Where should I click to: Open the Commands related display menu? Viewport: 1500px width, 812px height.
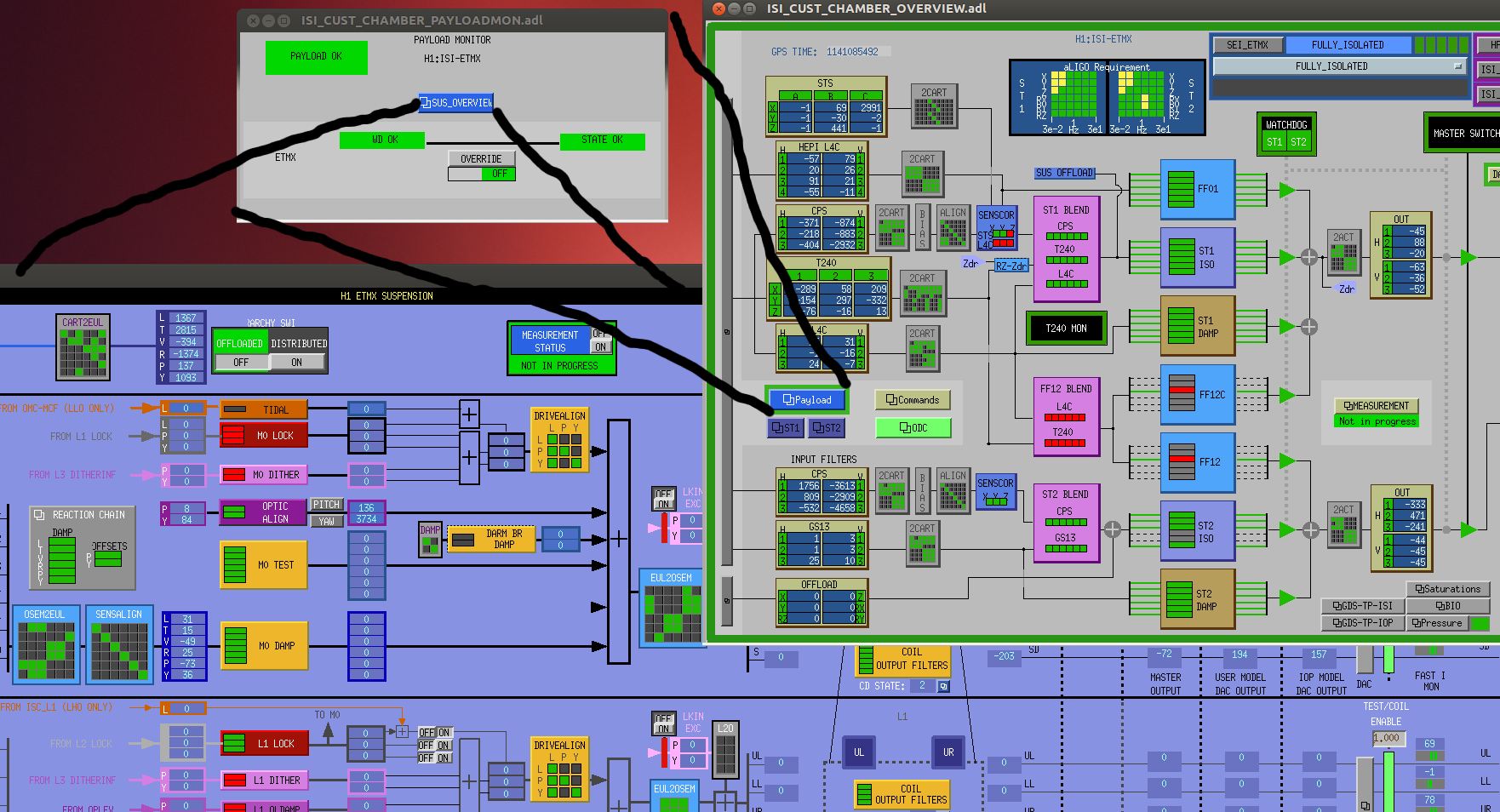coord(913,400)
